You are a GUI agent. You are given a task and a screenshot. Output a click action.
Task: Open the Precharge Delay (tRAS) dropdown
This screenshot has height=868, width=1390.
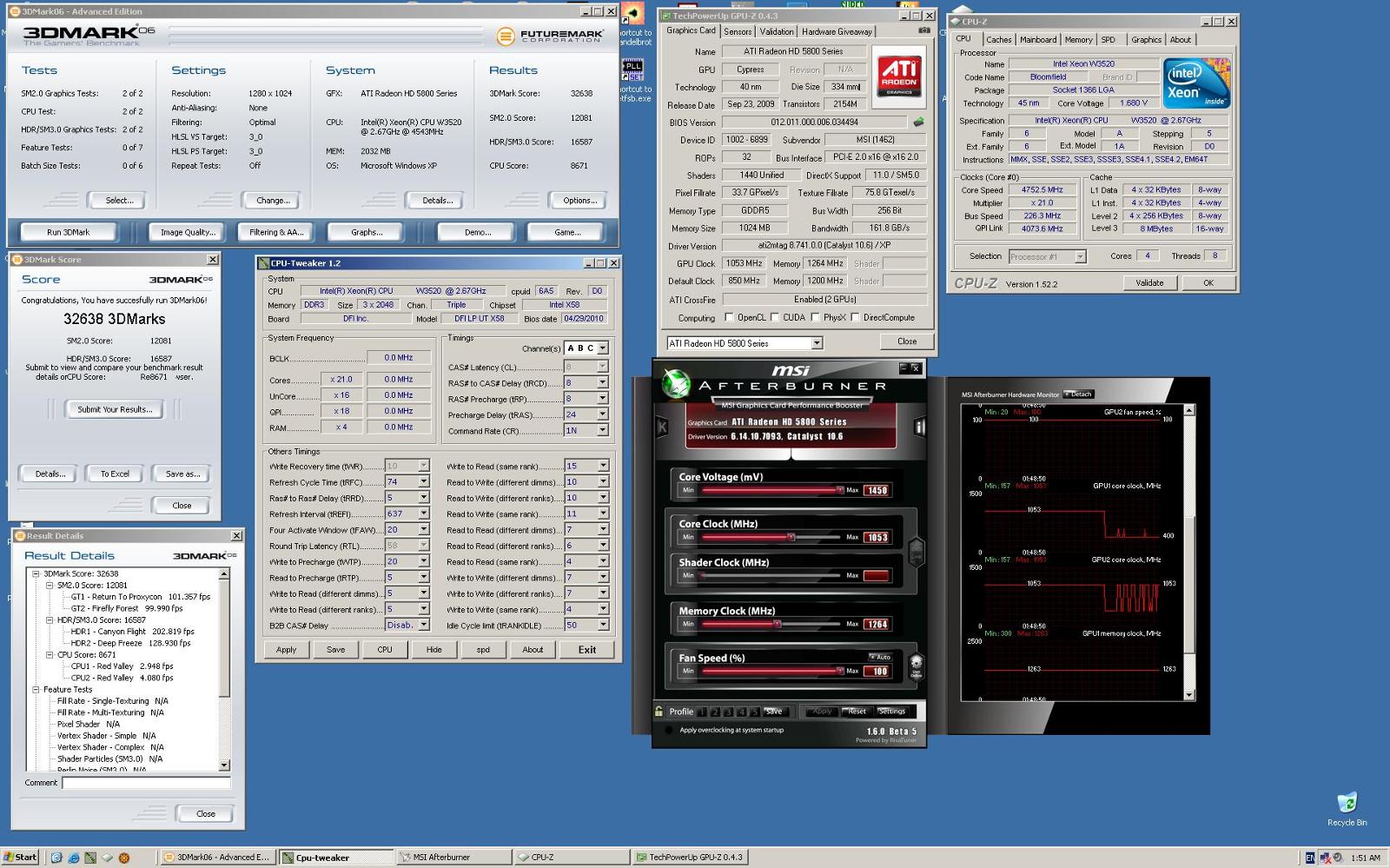(x=603, y=414)
